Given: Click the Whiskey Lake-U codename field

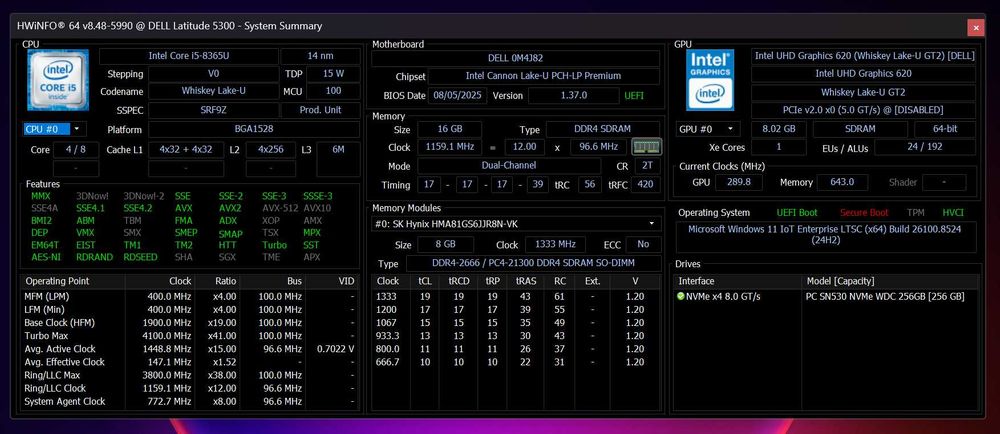Looking at the screenshot, I should click(213, 91).
